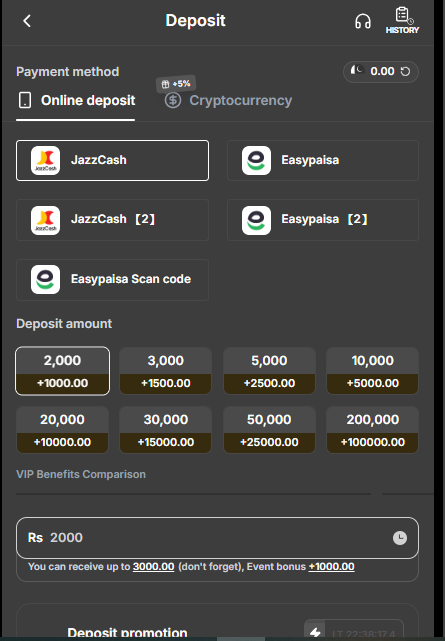Open customer support headset icon
445x641 pixels.
(x=362, y=21)
